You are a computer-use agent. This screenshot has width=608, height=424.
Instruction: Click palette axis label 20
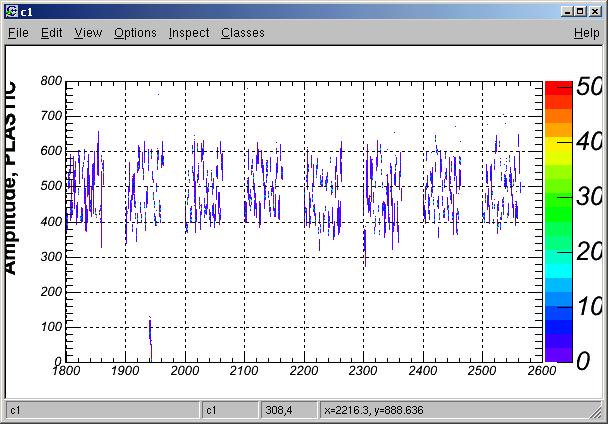pos(589,252)
